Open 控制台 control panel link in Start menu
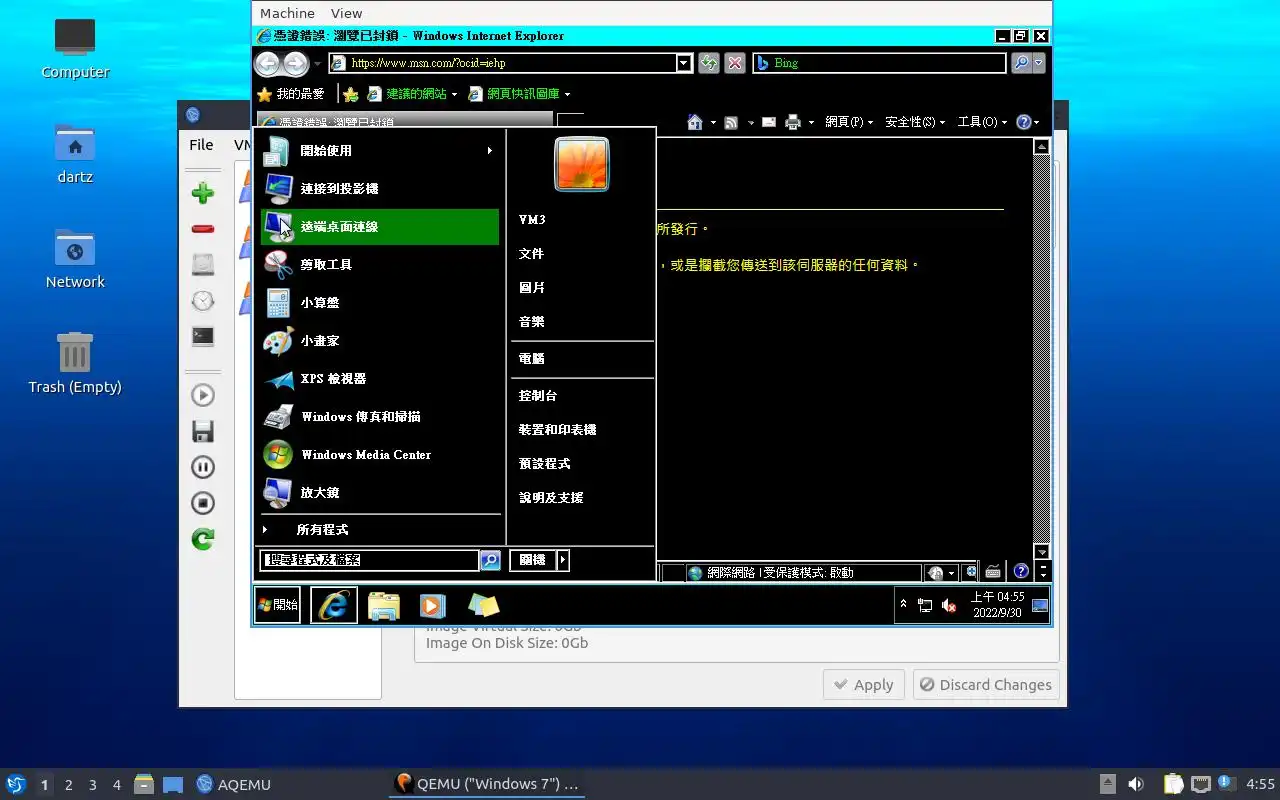The height and width of the screenshot is (800, 1280). click(x=538, y=396)
